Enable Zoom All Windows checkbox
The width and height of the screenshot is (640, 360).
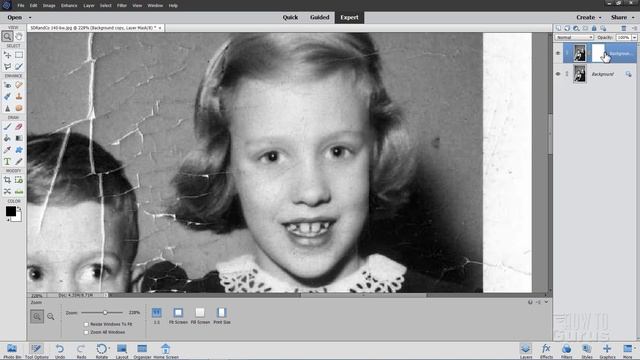coord(86,332)
